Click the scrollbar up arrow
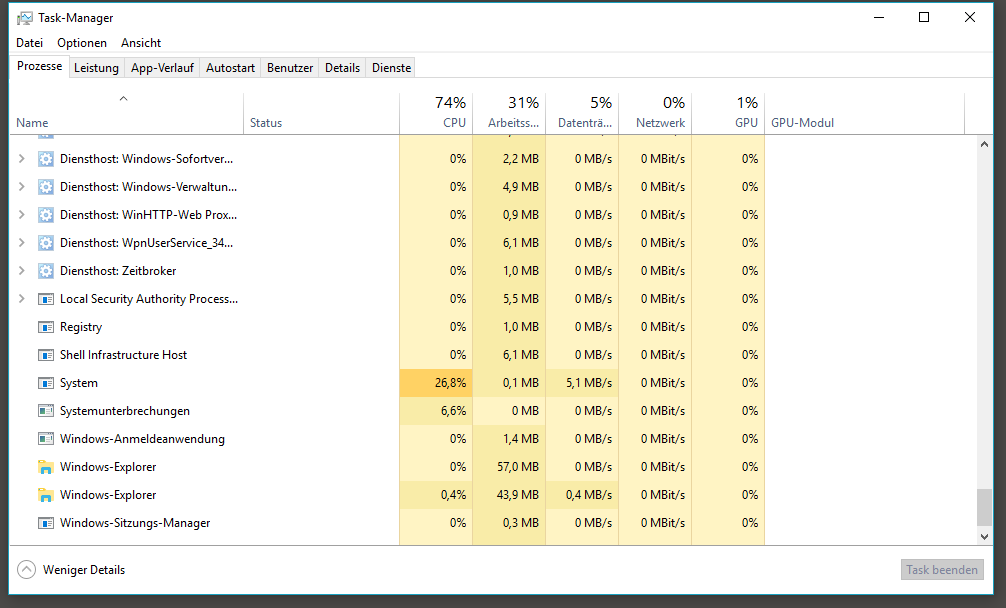The height and width of the screenshot is (608, 1006). pyautogui.click(x=984, y=144)
